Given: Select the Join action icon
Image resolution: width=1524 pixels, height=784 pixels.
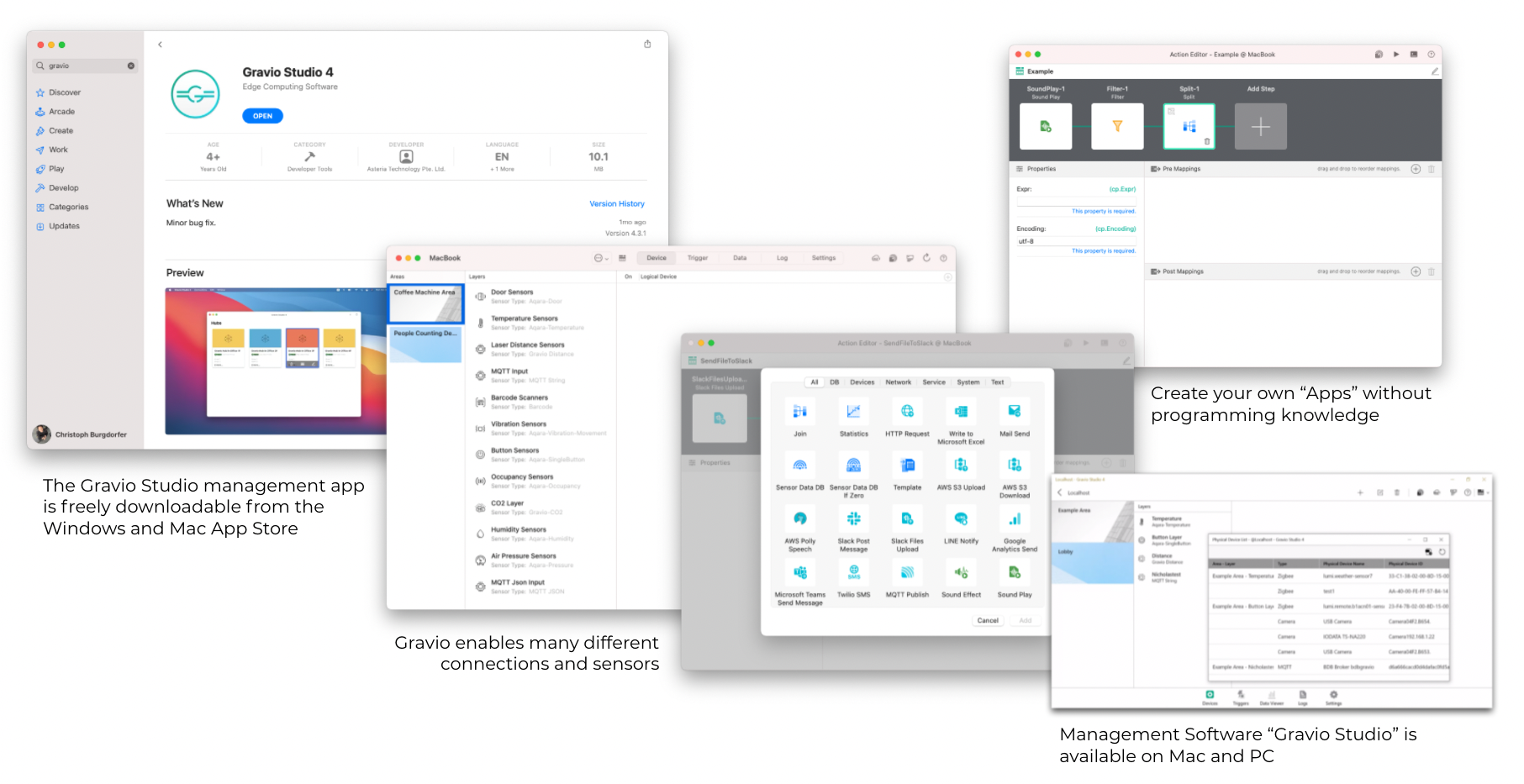Looking at the screenshot, I should coord(800,412).
